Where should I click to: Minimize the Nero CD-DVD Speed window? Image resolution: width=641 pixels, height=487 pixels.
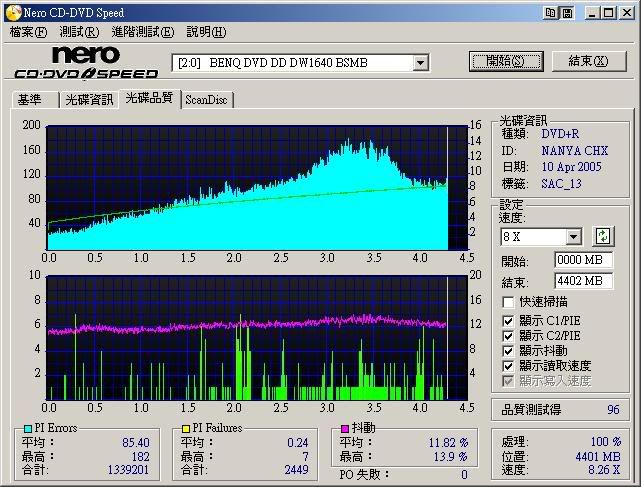tap(592, 13)
